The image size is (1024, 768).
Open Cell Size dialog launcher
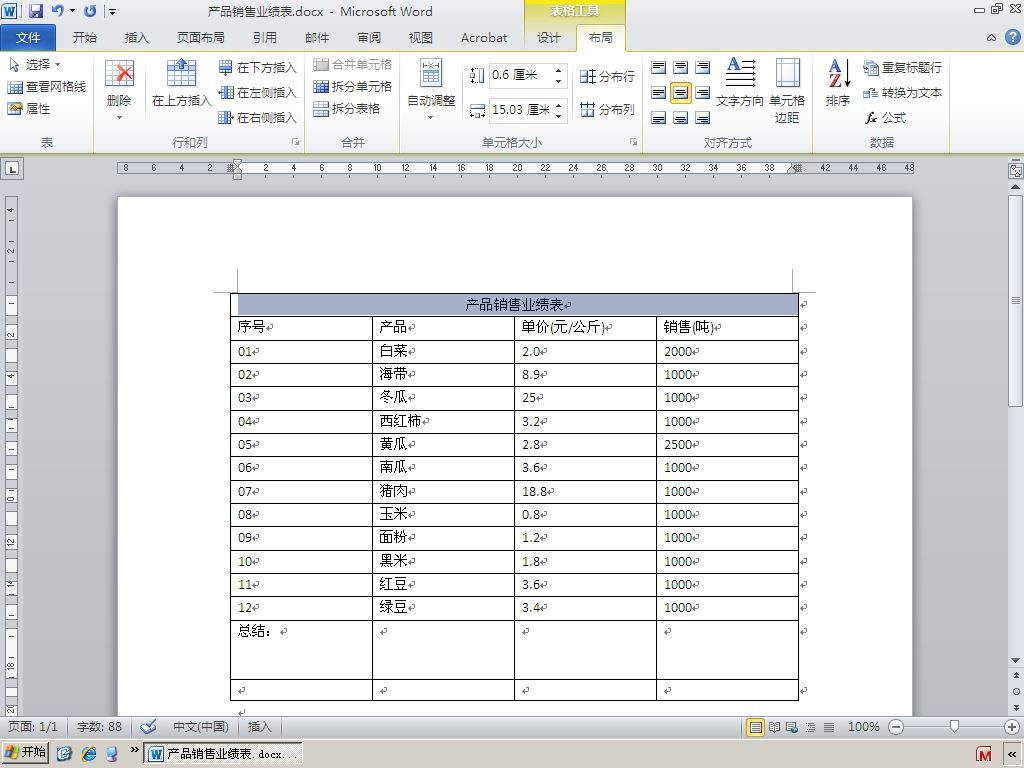point(633,142)
